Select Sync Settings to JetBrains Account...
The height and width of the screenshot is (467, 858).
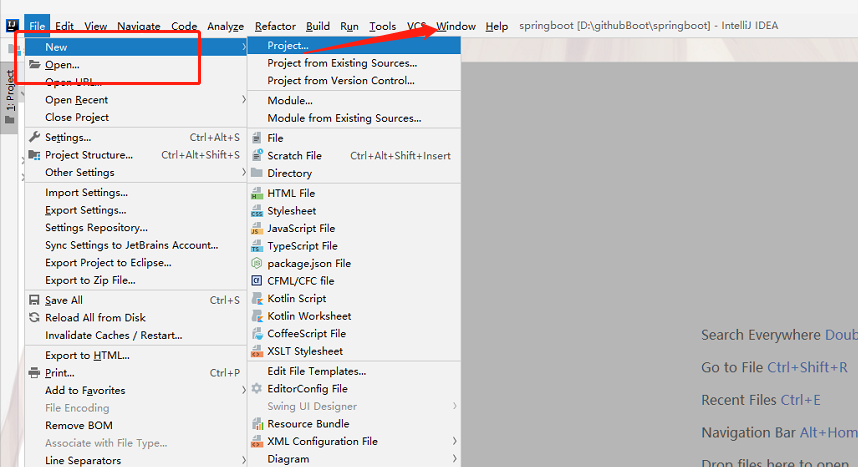136,245
